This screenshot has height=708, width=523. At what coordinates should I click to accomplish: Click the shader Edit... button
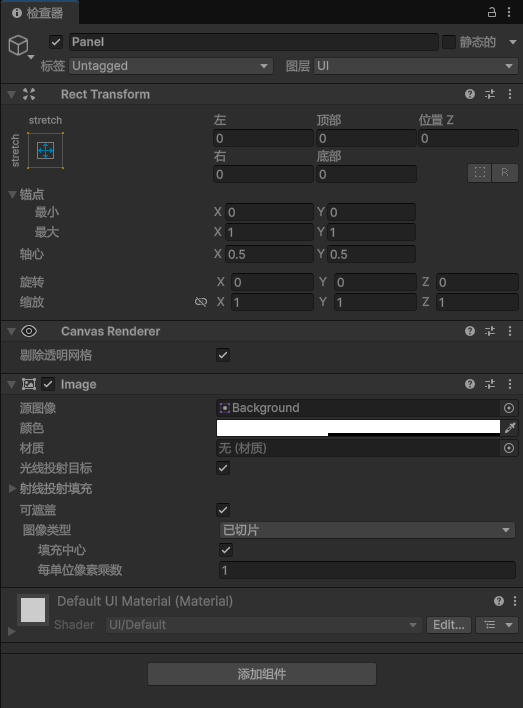point(448,625)
